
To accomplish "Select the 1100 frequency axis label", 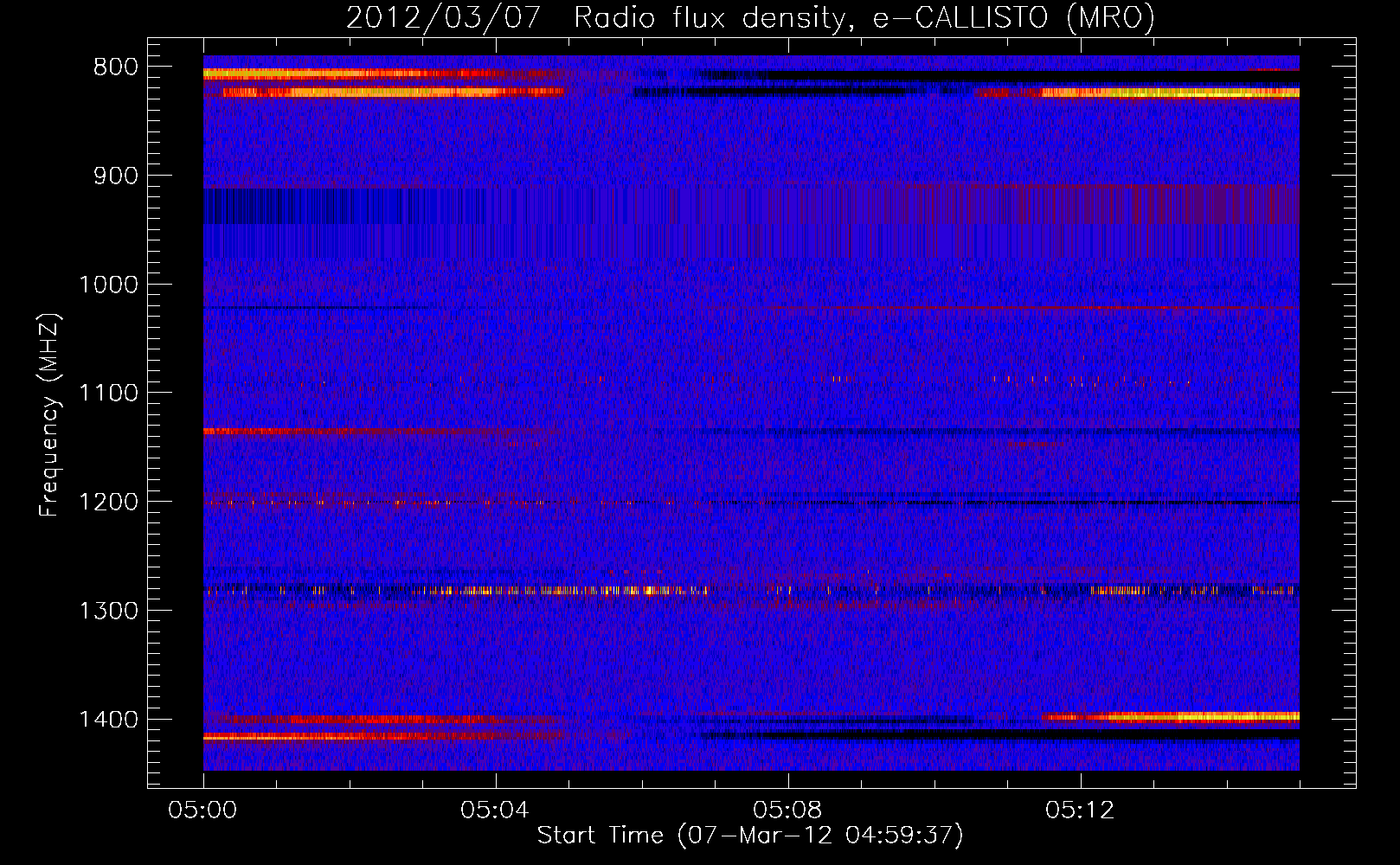I will pos(108,394).
